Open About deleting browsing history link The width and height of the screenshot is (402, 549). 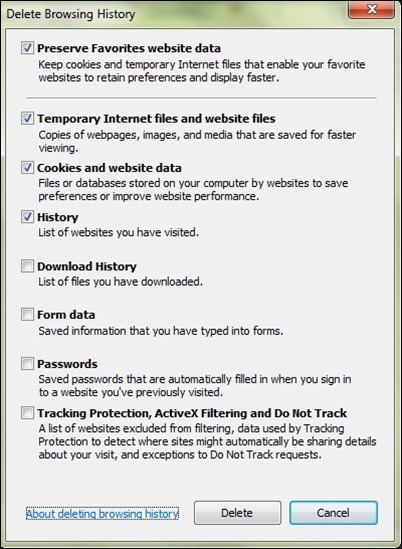102,514
